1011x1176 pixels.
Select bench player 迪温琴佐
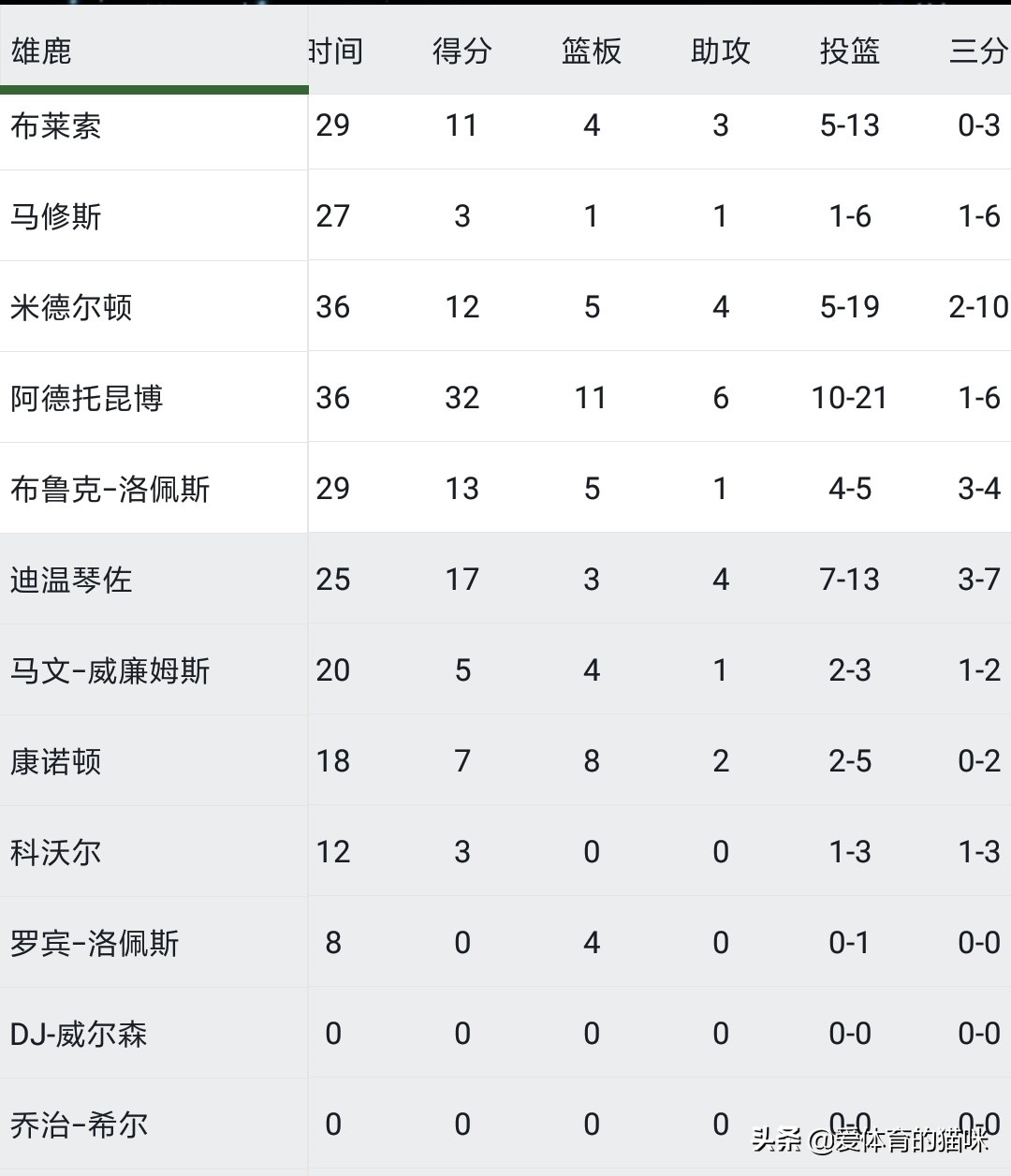(71, 580)
